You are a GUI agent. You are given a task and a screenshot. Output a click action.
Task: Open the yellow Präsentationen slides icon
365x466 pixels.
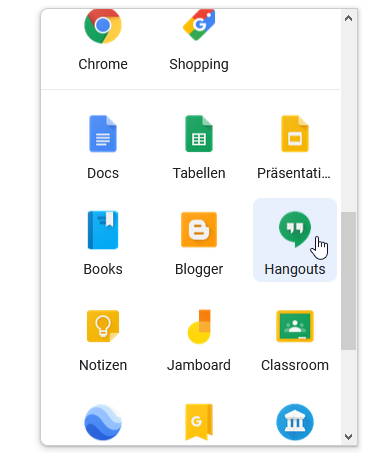tap(295, 134)
